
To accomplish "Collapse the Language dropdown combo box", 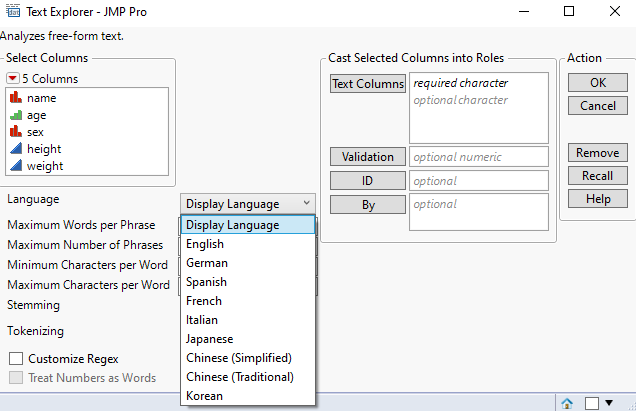I will 248,204.
